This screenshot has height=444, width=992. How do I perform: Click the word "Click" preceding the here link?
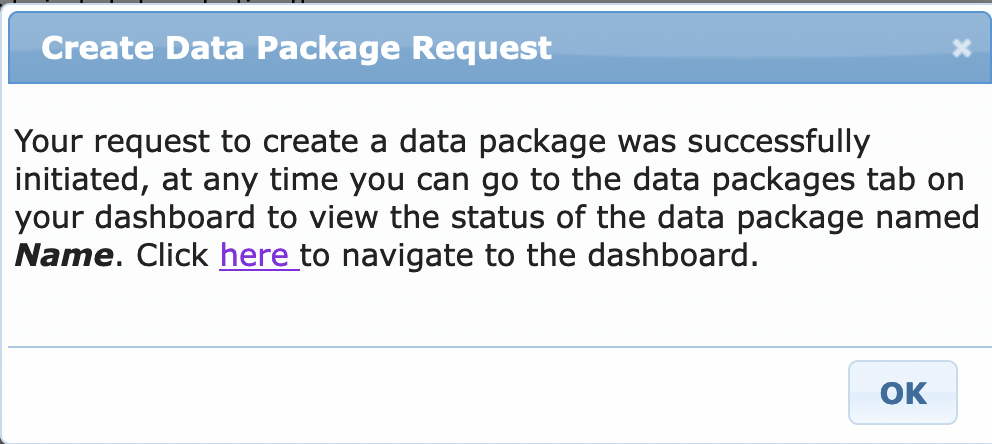tap(173, 255)
